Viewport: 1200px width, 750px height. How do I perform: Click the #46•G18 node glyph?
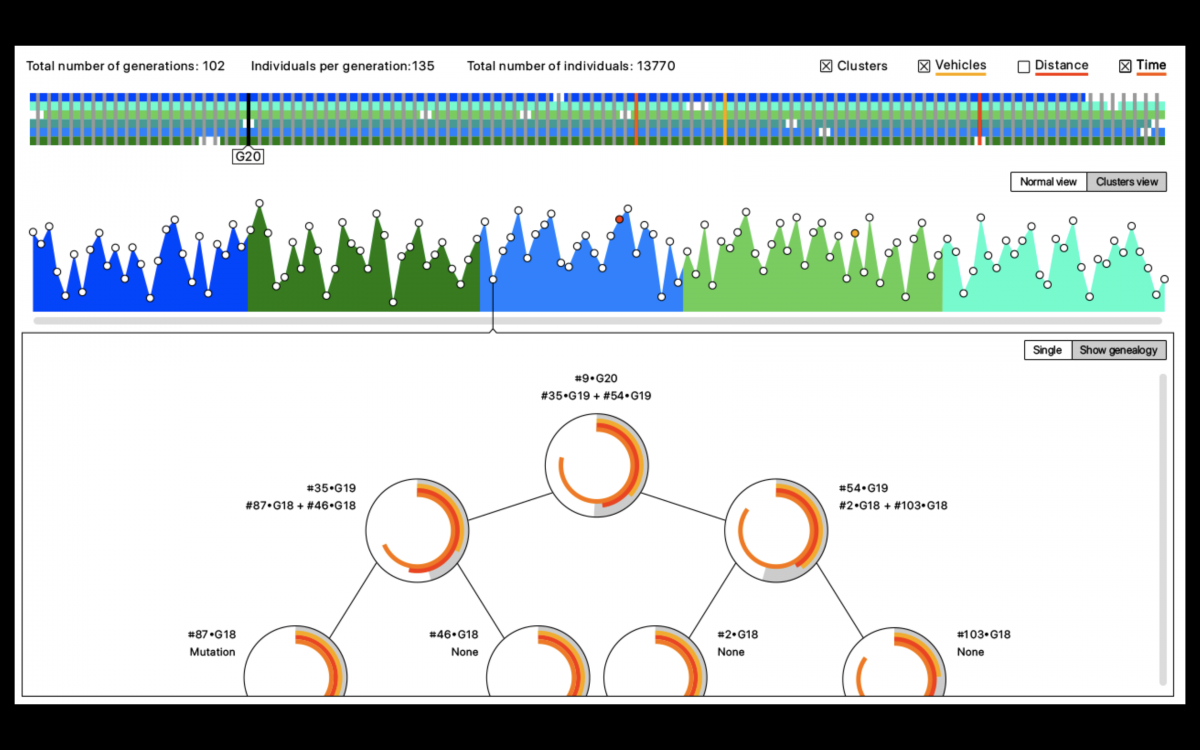[537, 664]
